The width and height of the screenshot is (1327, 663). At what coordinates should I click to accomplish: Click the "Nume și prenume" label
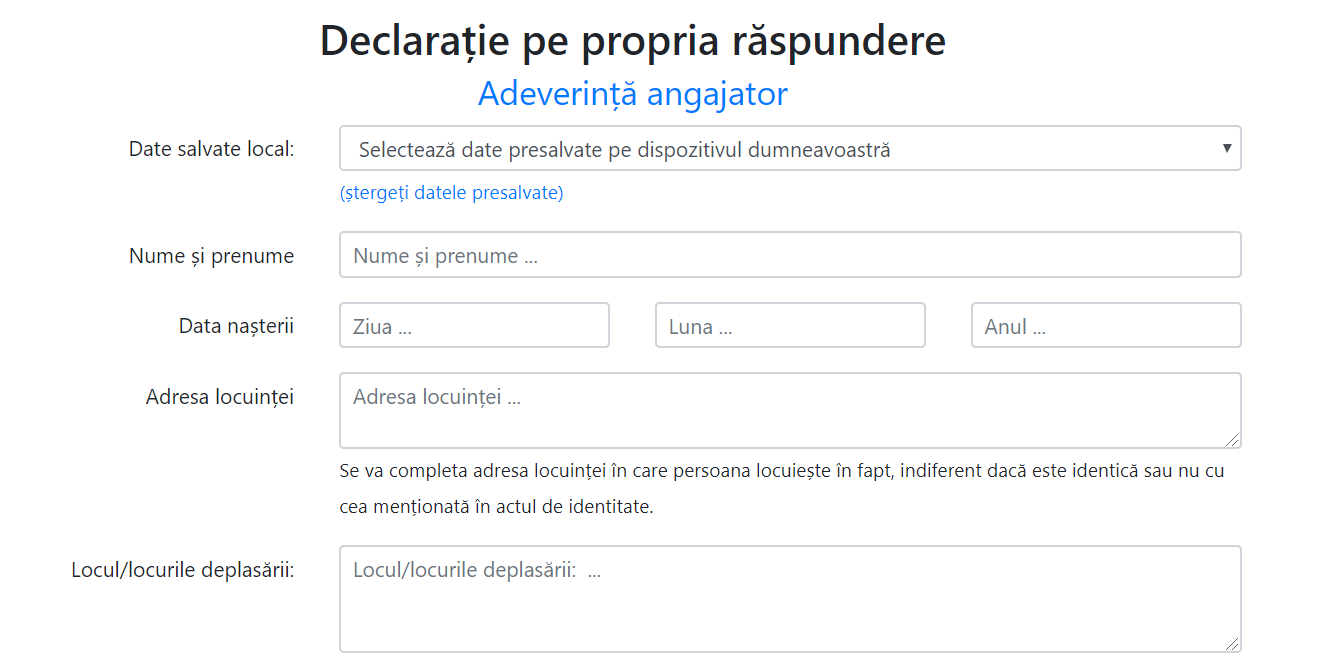(x=211, y=255)
